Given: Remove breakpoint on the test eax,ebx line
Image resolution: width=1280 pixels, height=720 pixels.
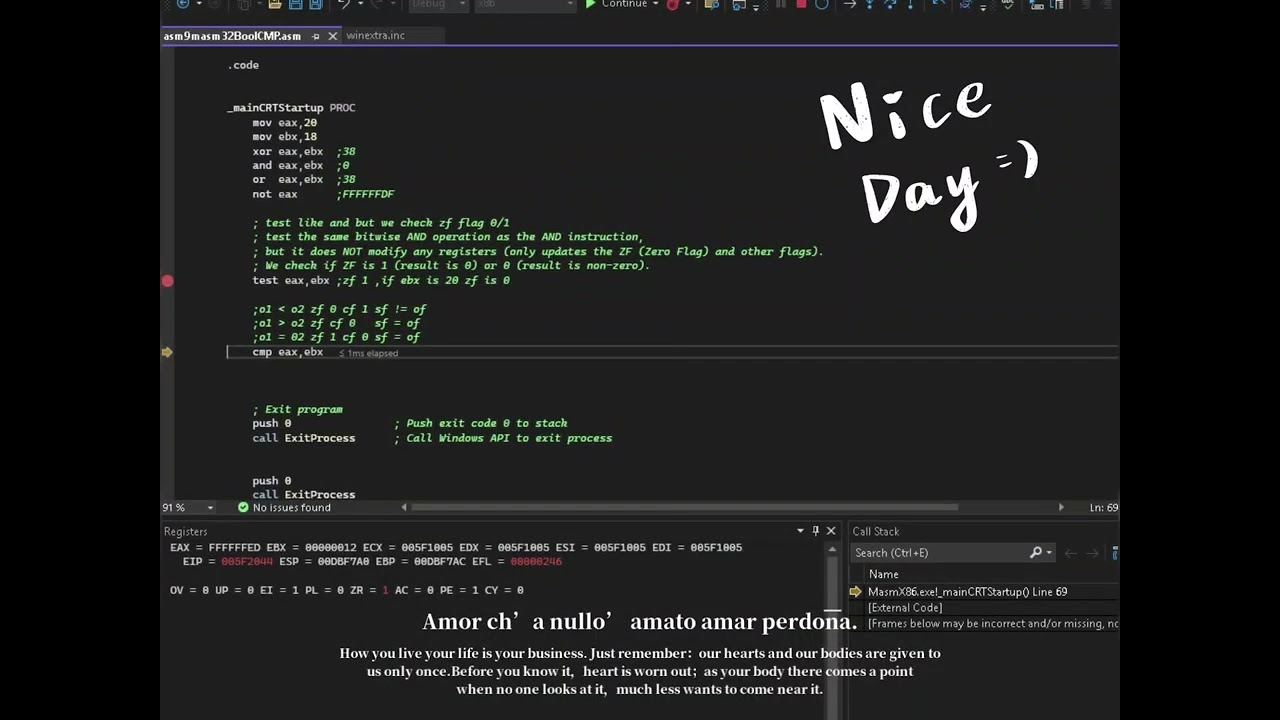Looking at the screenshot, I should 168,281.
